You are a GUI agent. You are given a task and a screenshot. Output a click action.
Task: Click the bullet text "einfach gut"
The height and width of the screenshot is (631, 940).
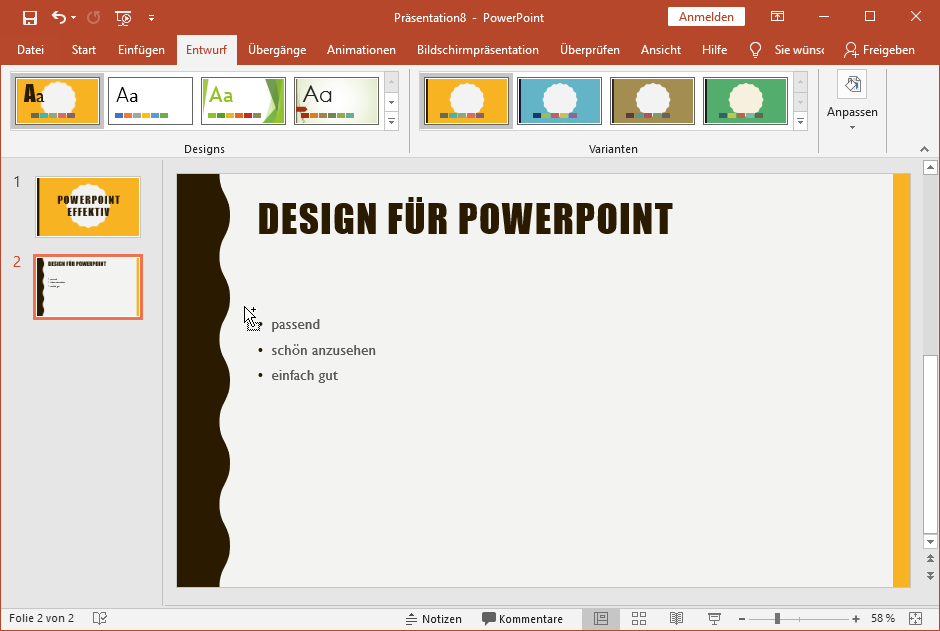click(x=305, y=375)
